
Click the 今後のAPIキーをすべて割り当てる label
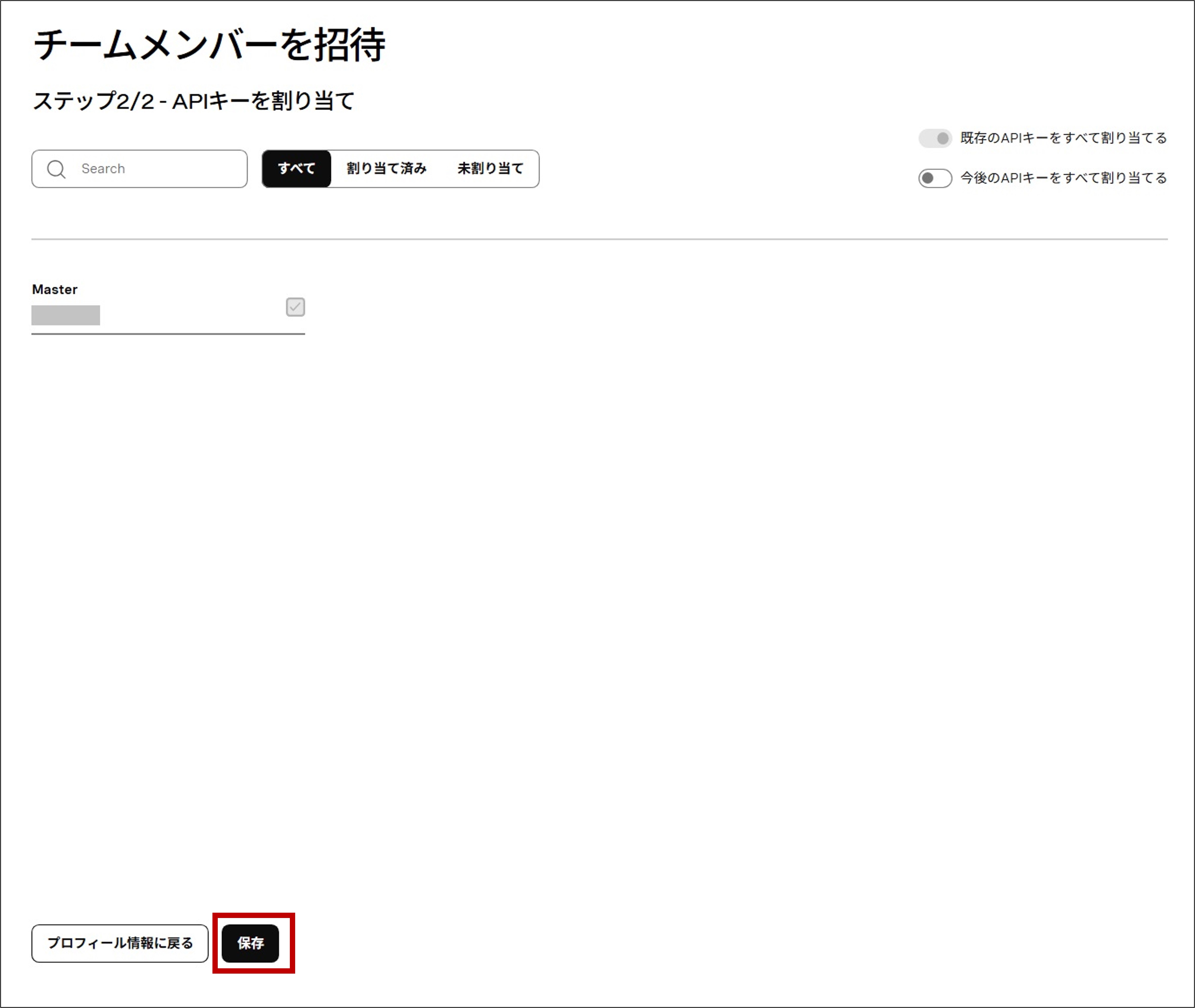[x=1063, y=178]
